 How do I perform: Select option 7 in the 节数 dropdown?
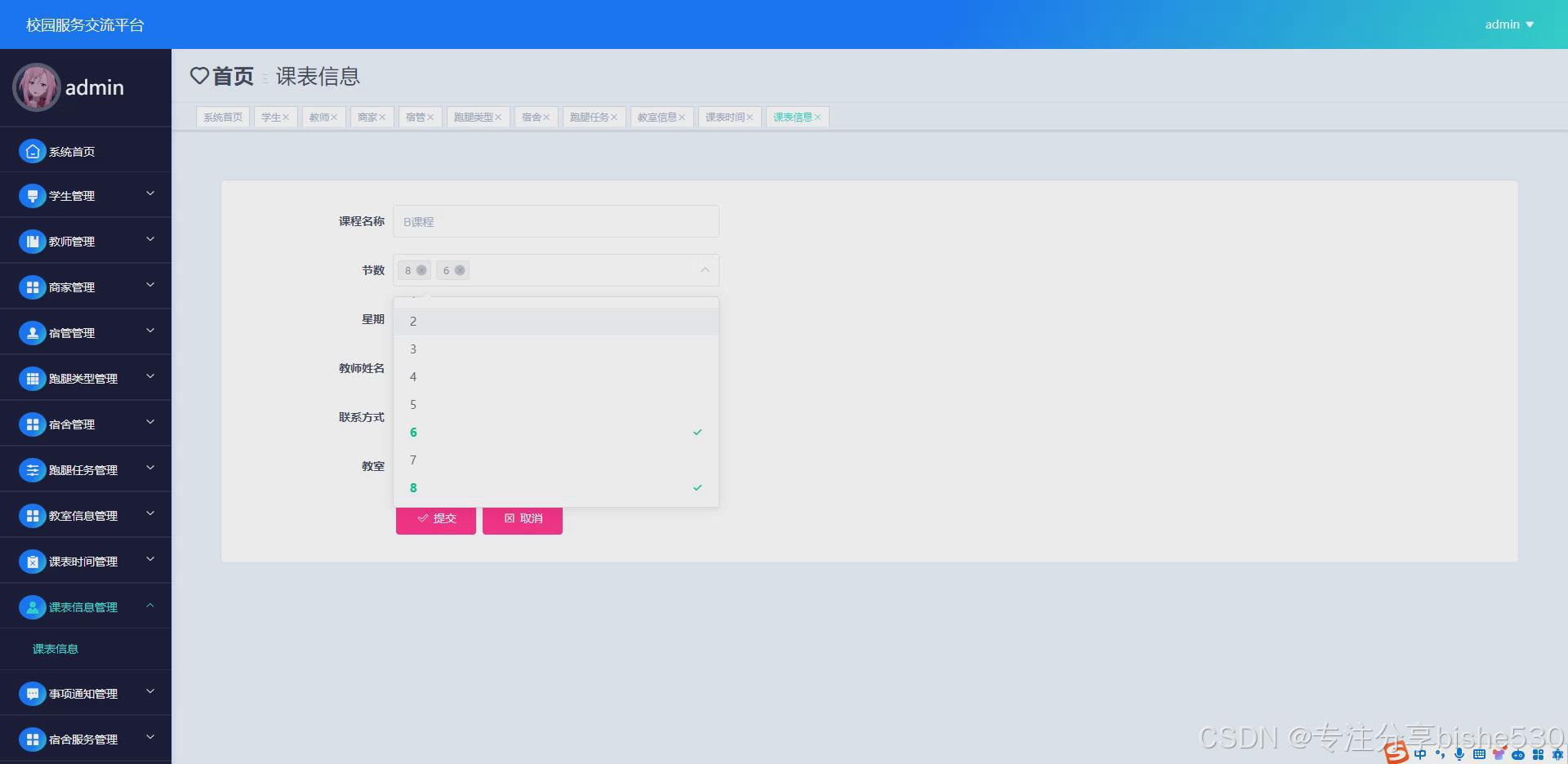coord(556,460)
